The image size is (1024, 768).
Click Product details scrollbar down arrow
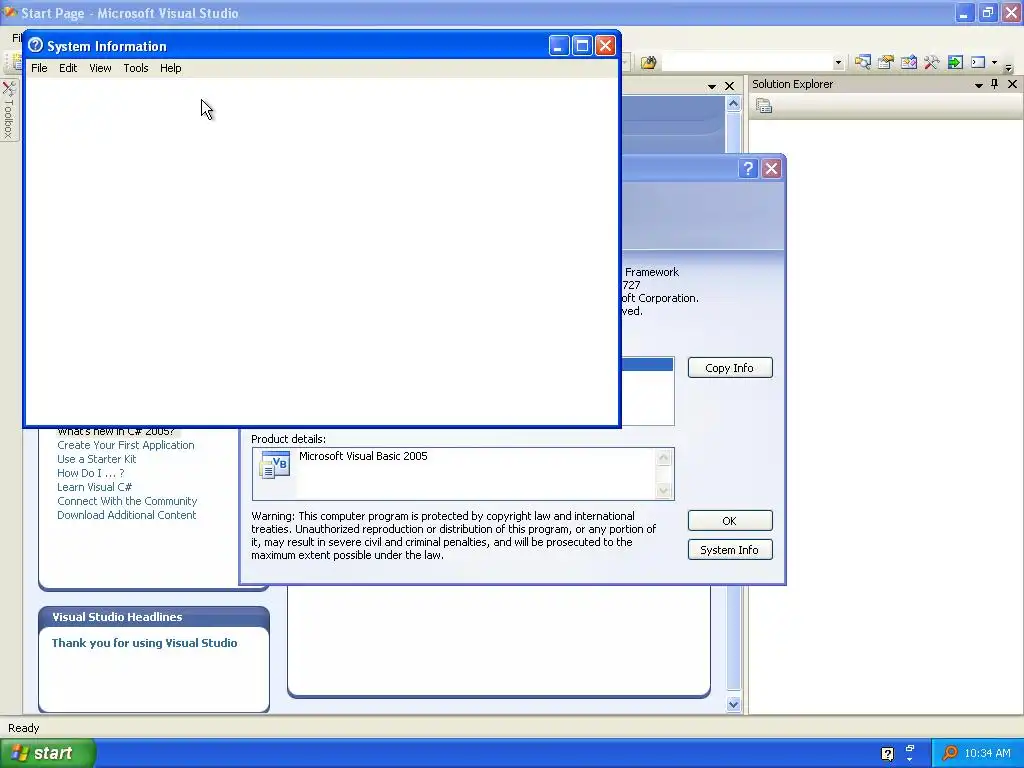pyautogui.click(x=664, y=491)
